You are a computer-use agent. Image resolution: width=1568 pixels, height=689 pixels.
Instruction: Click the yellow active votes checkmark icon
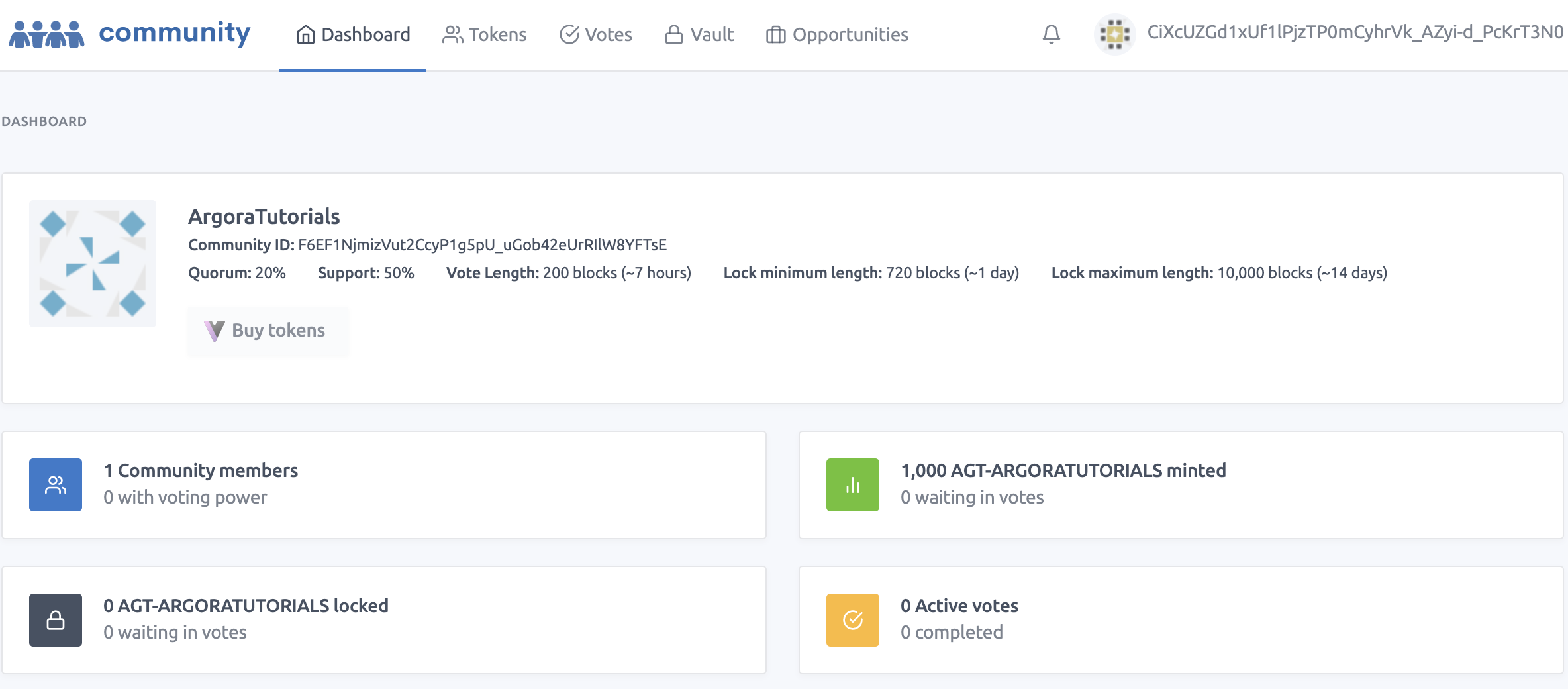coord(852,620)
